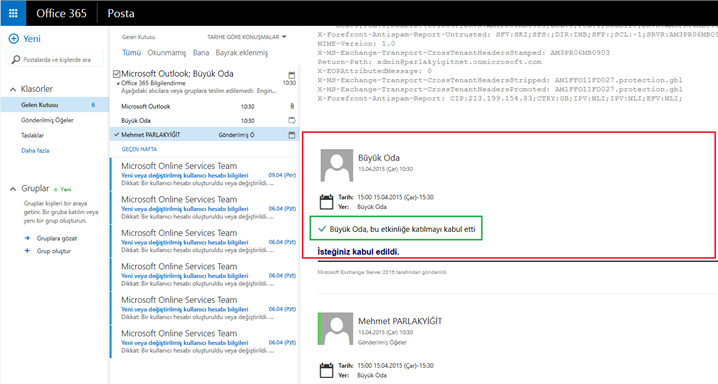Screen dimensions: 718x384
Task: Click the Return-Path header line
Action: (430, 62)
